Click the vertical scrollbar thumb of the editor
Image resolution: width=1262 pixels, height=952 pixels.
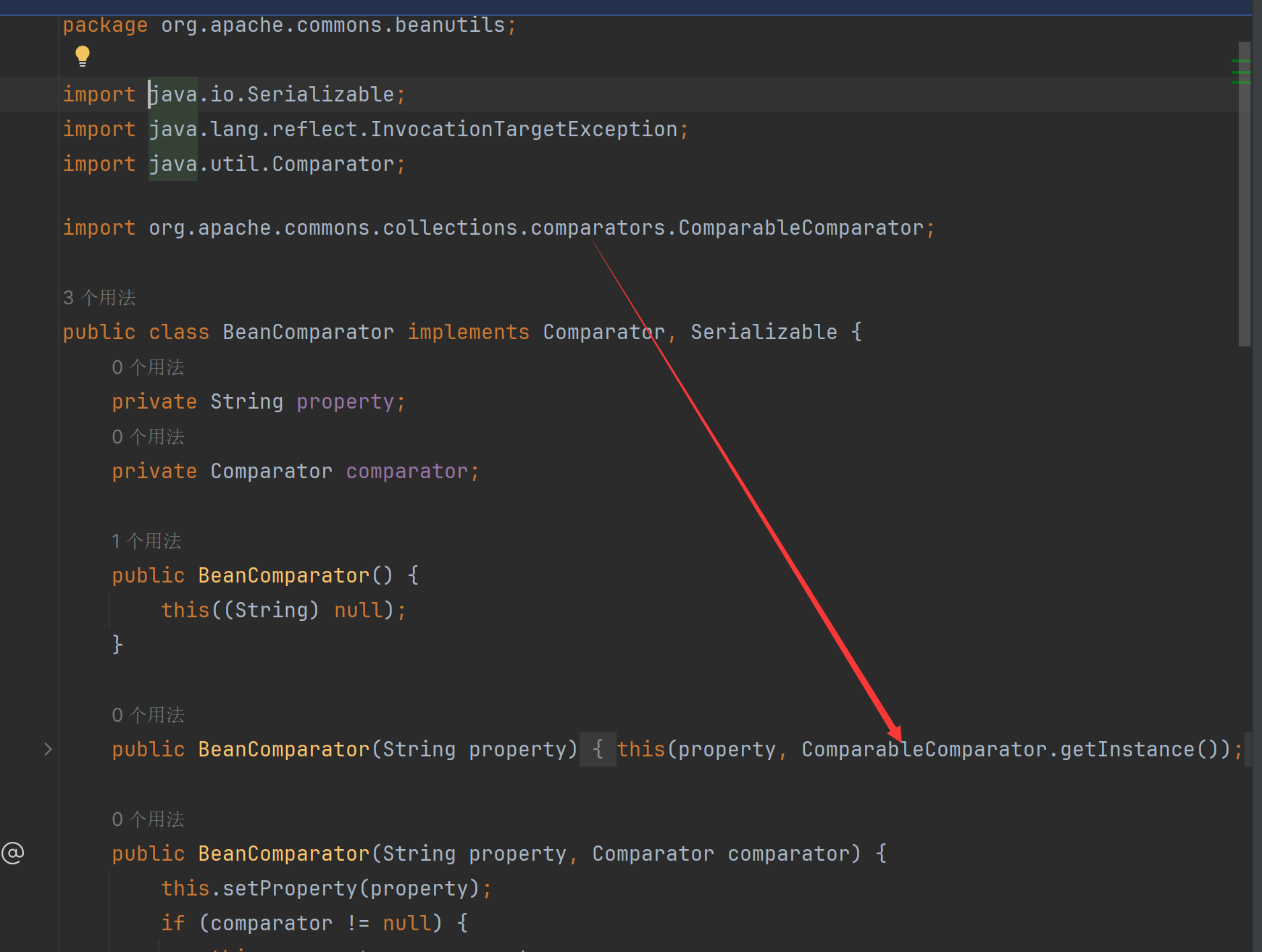(x=1245, y=194)
